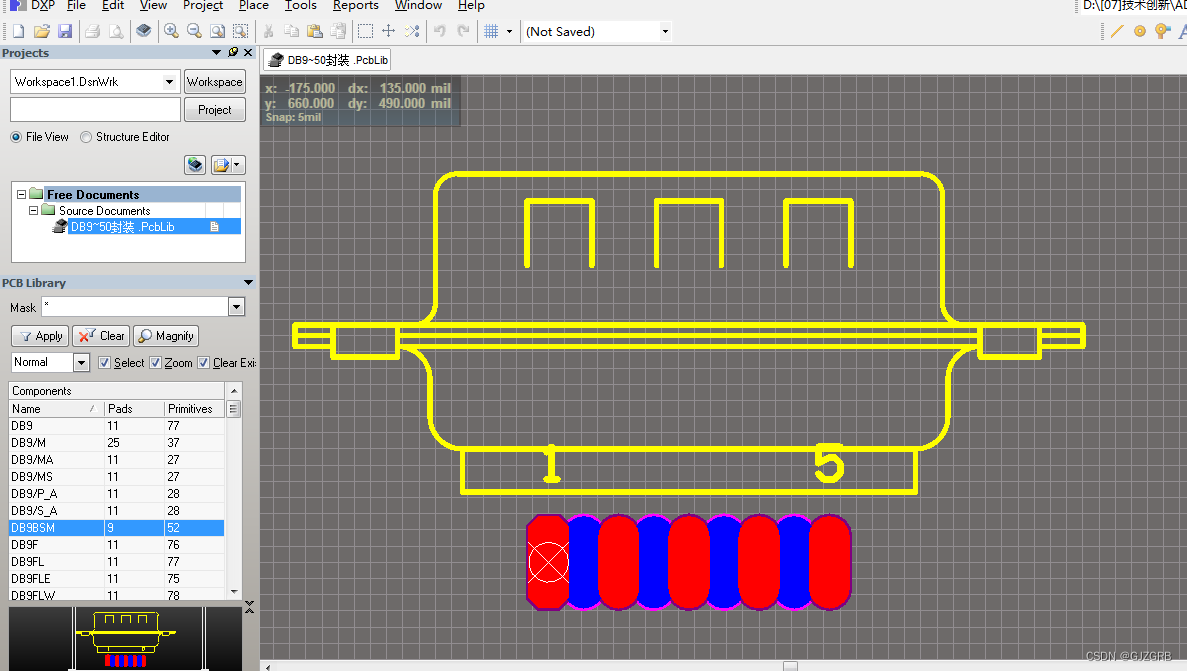Screen dimensions: 1187x671
Task: Click the Project button
Action: click(x=215, y=110)
